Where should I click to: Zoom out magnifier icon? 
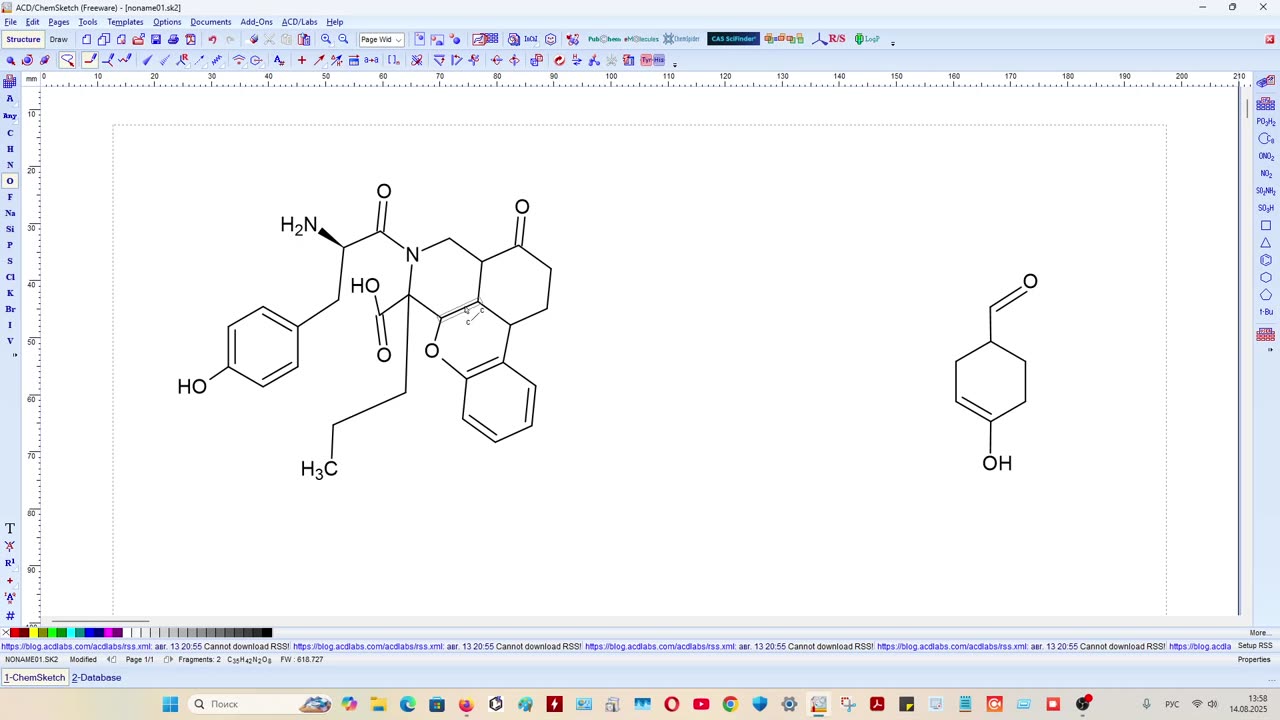click(x=343, y=39)
